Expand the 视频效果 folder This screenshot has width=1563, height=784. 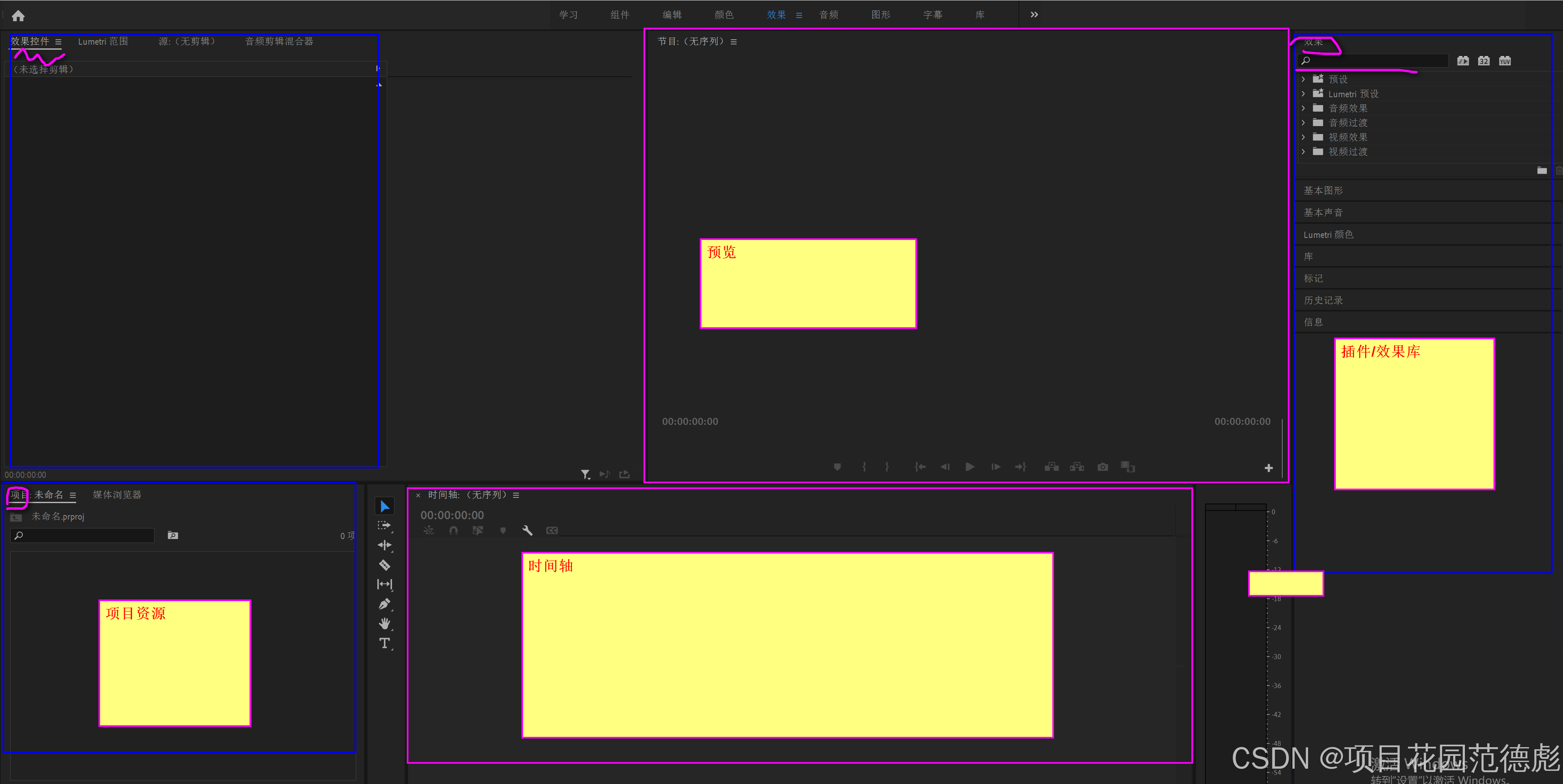(1303, 137)
